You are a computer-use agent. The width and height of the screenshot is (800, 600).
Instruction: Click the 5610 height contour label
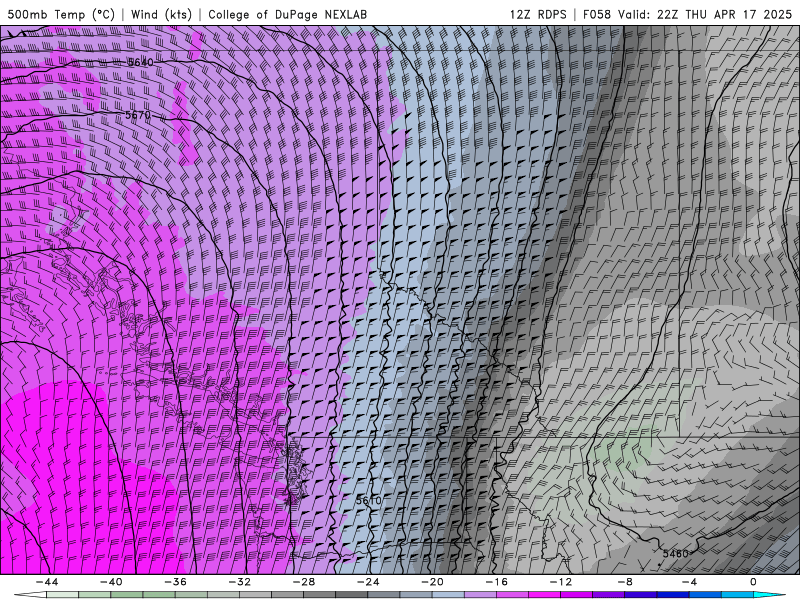point(368,501)
